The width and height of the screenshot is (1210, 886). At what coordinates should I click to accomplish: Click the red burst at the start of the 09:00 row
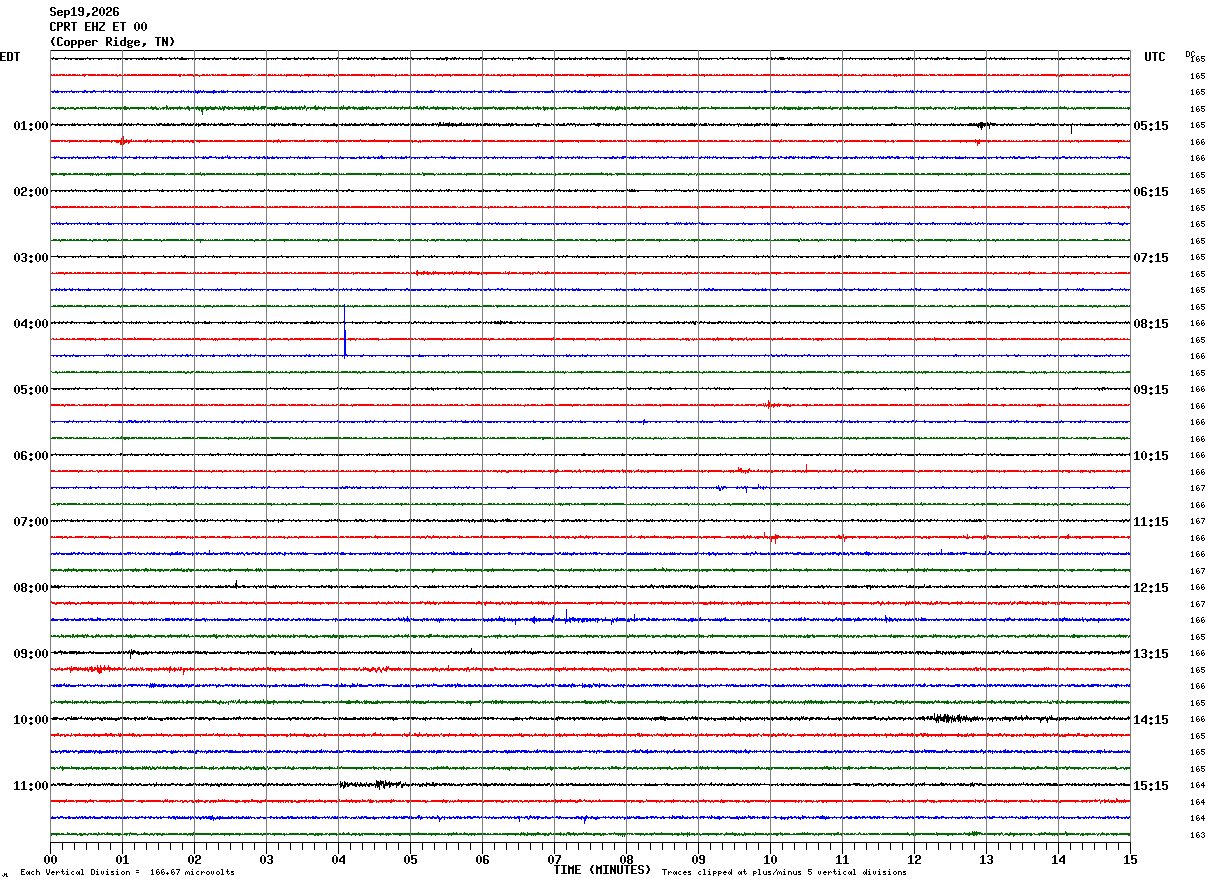92,668
